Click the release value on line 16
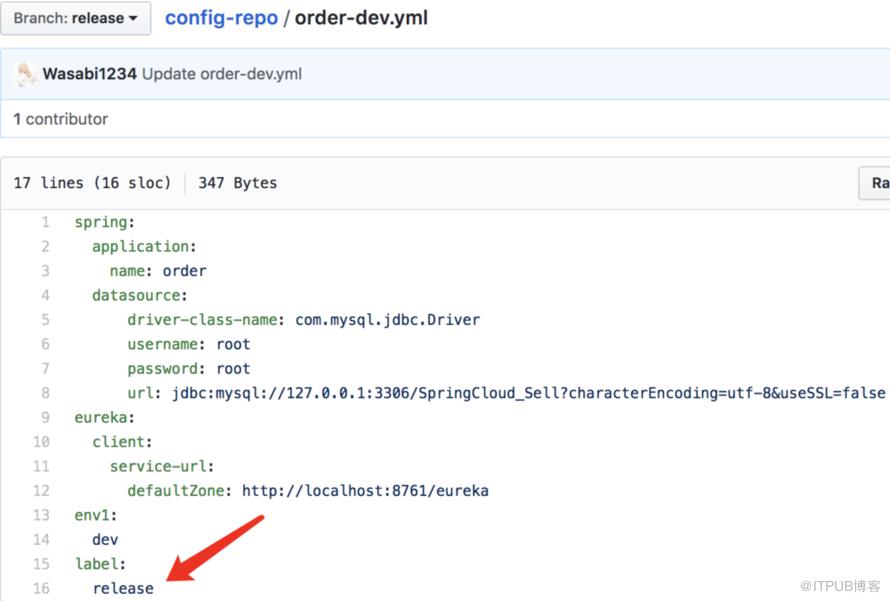890x601 pixels. tap(123, 588)
